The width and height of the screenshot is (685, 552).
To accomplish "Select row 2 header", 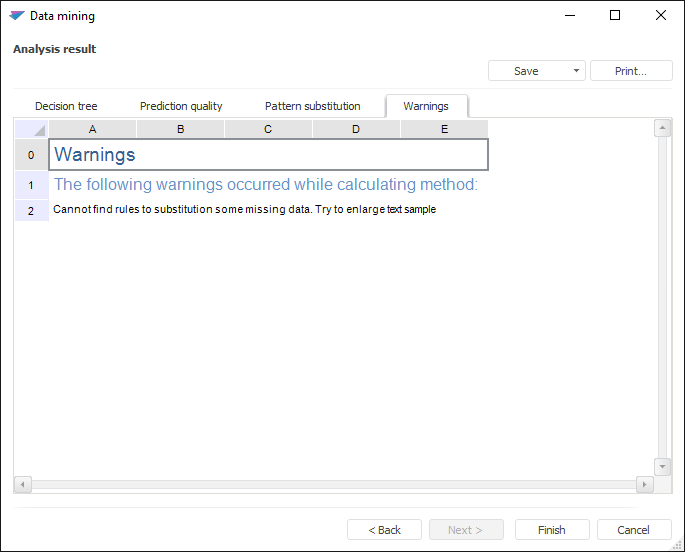I will (31, 210).
